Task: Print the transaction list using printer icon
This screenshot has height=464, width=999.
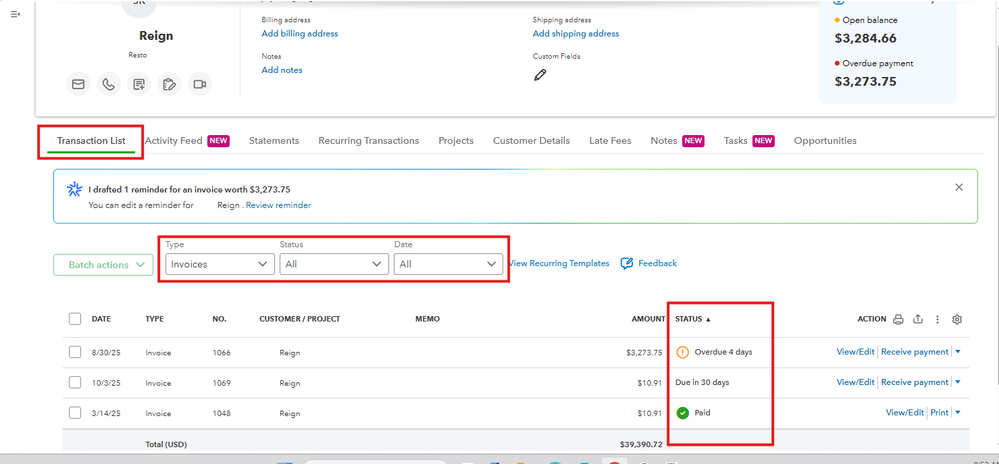Action: (x=898, y=319)
